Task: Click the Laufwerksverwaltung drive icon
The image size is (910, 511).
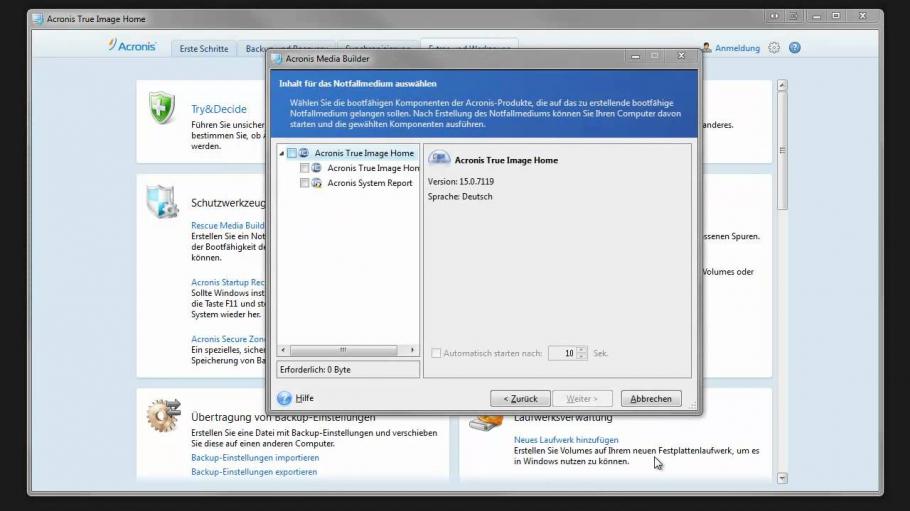Action: [485, 424]
